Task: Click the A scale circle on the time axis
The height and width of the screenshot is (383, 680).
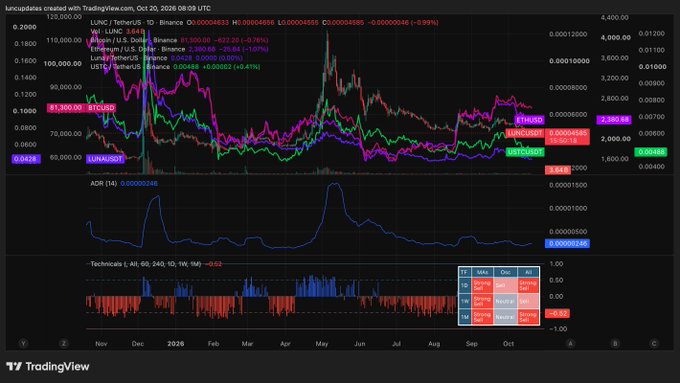Action: pos(570,344)
